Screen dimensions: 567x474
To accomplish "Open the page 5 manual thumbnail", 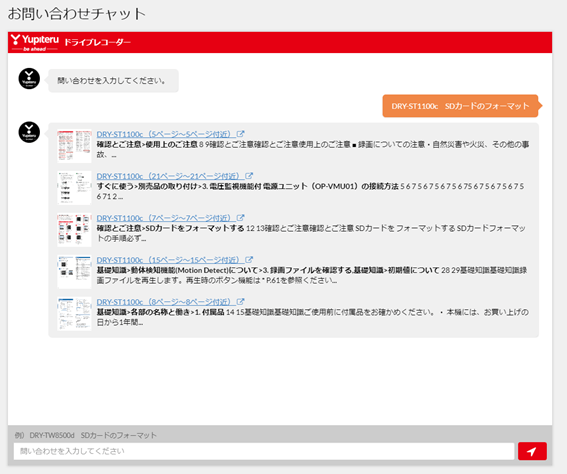I will pyautogui.click(x=74, y=146).
